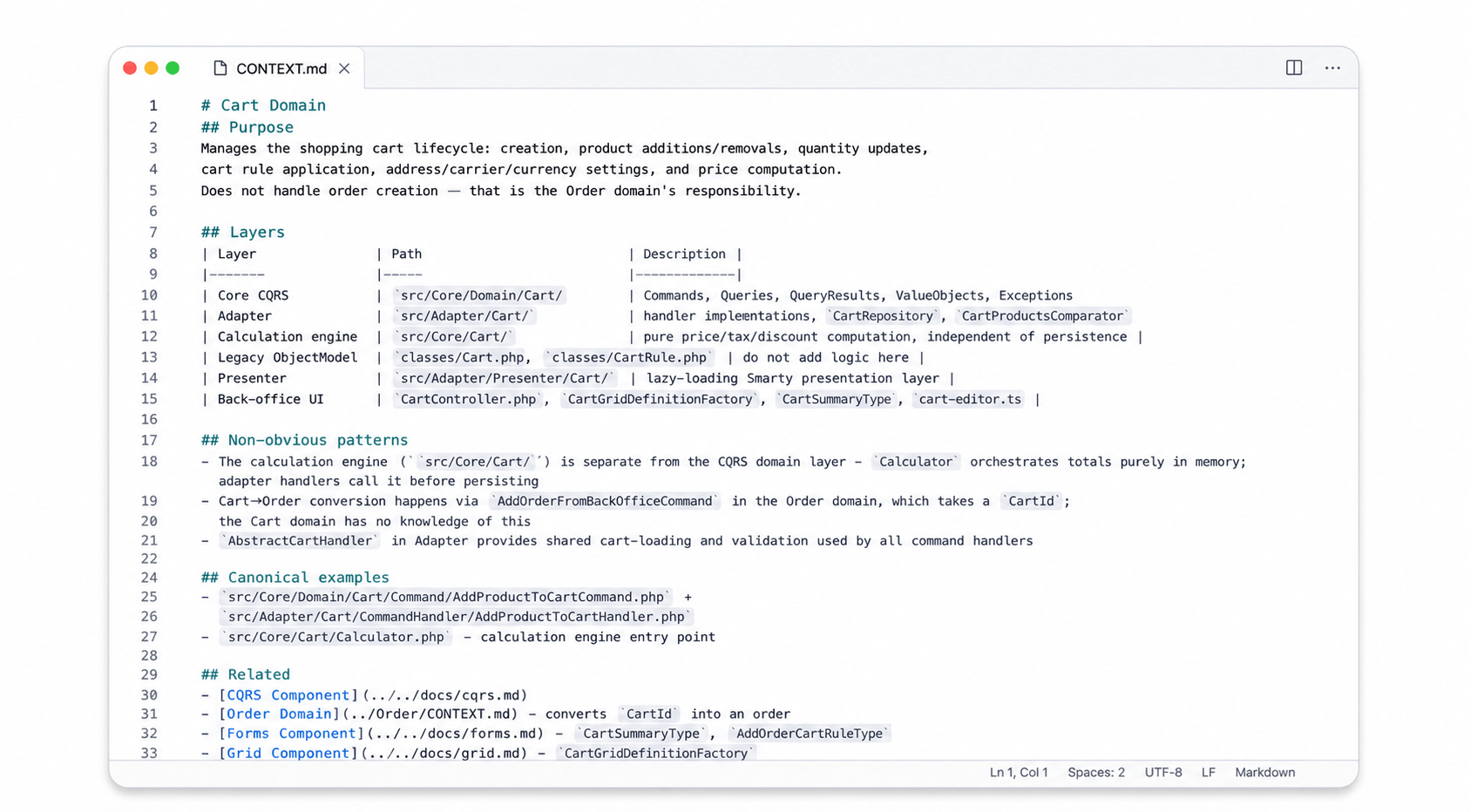Screen dimensions: 1470x812
Task: Change encoding via UTF-8 status item
Action: coord(1163,773)
